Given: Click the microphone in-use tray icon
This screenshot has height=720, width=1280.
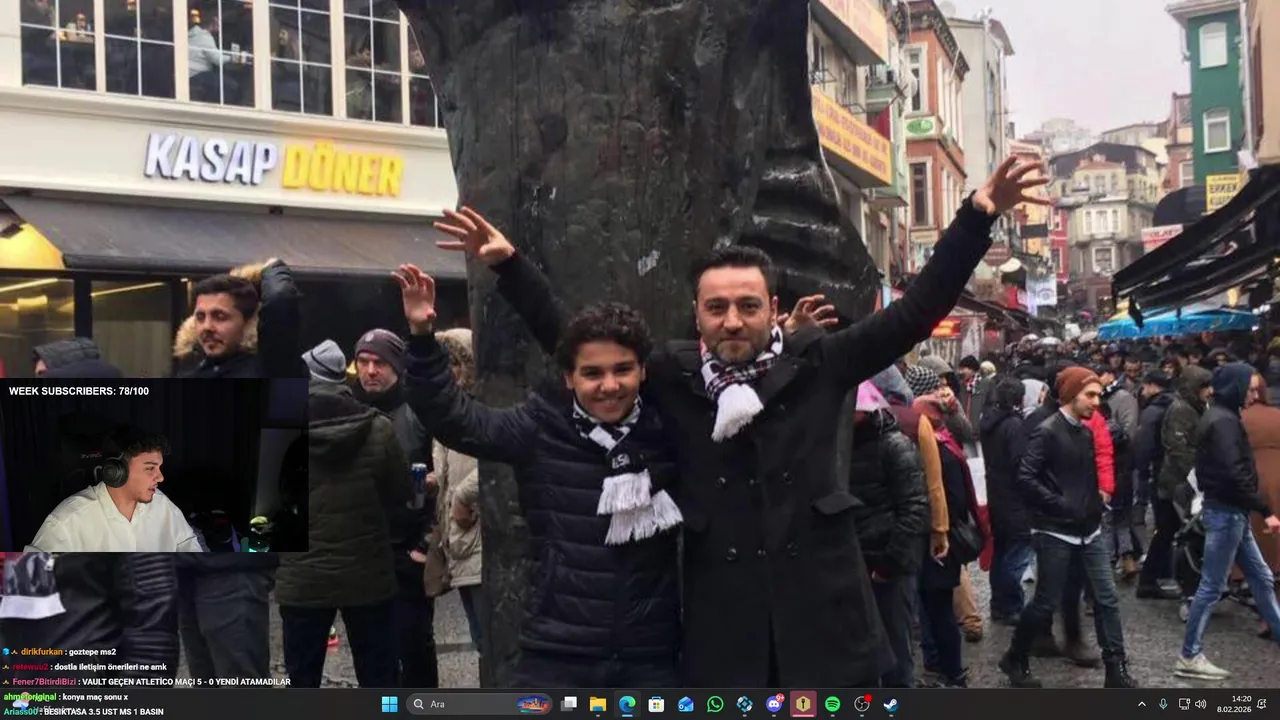Looking at the screenshot, I should point(1163,704).
